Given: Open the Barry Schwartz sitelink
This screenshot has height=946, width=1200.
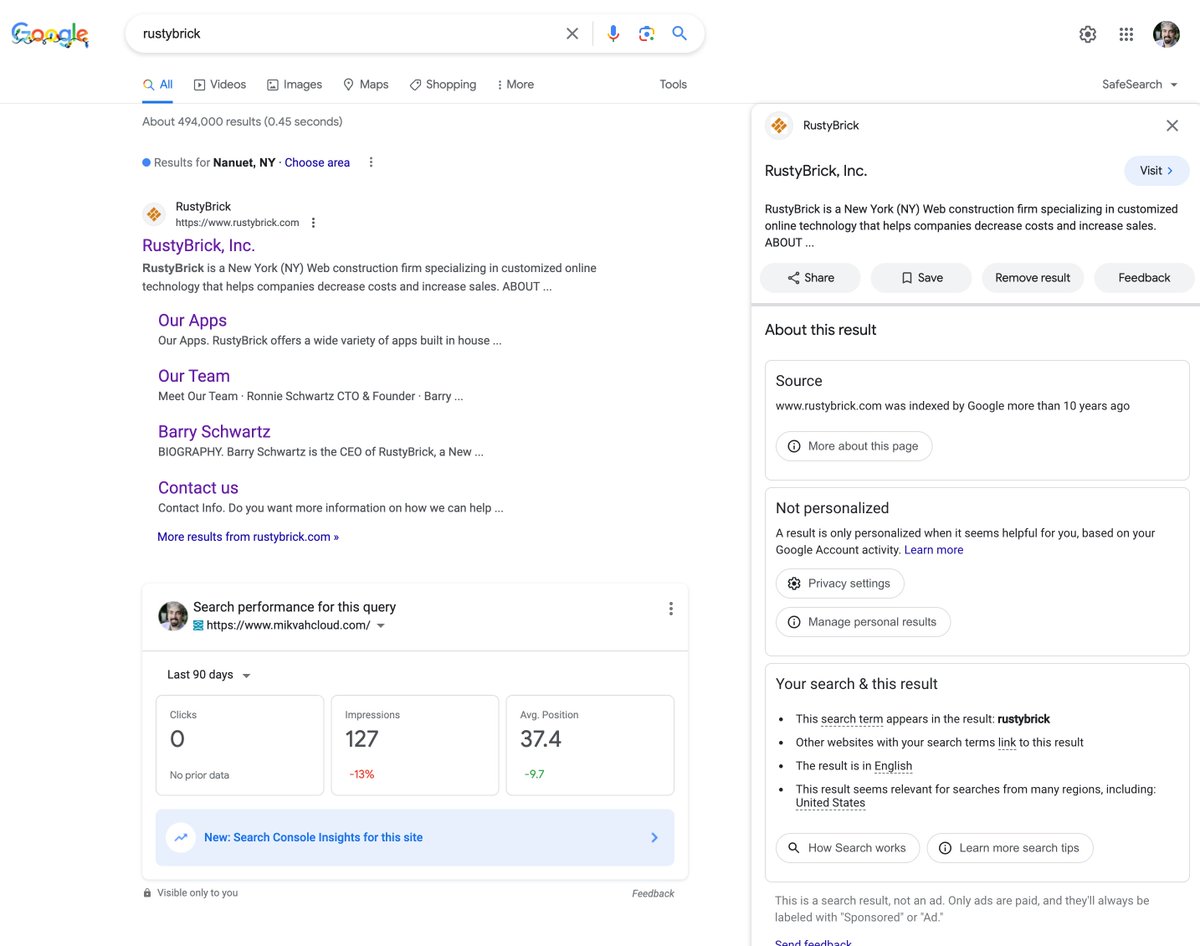Looking at the screenshot, I should point(214,432).
